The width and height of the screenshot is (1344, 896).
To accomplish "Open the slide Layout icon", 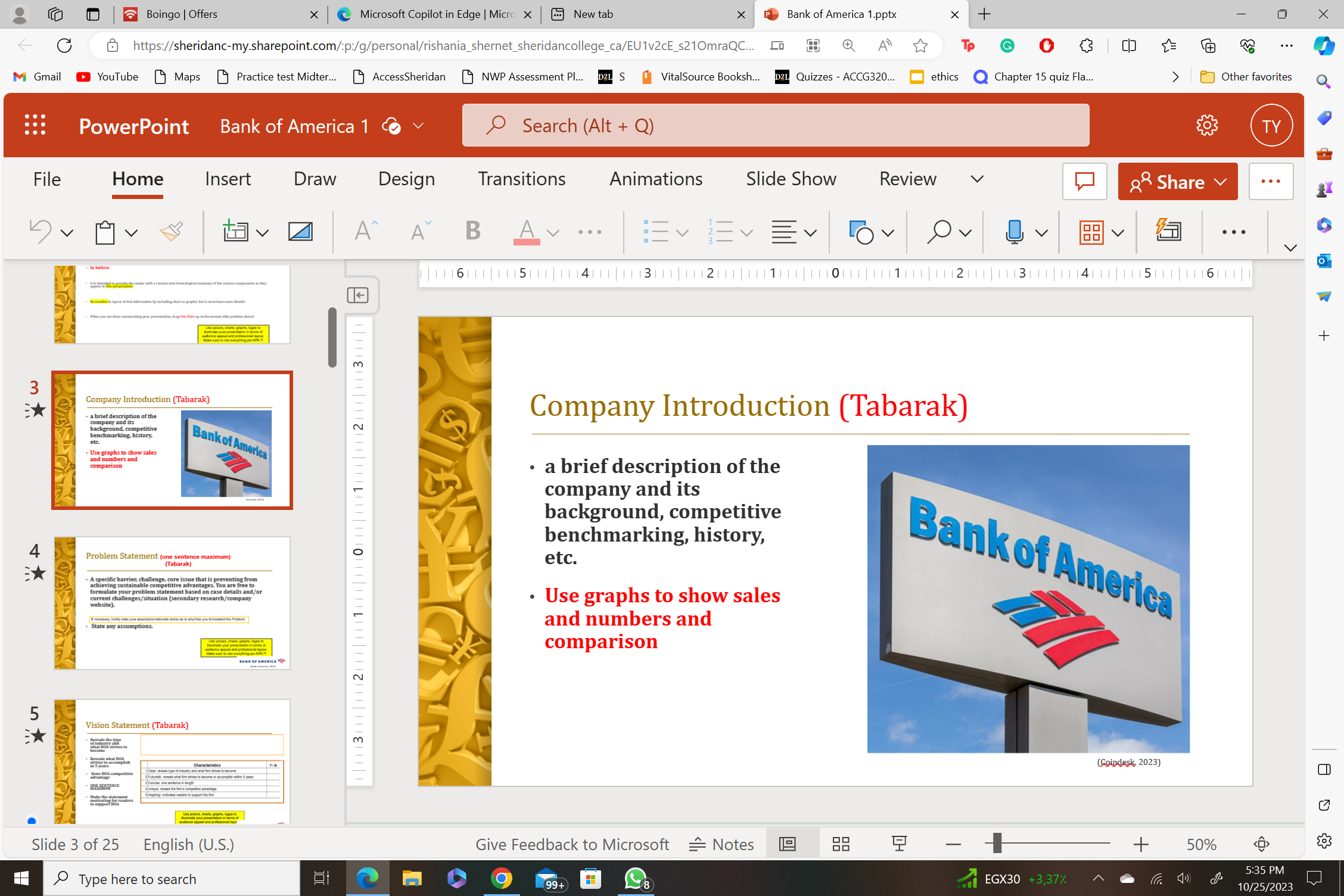I will [x=300, y=231].
